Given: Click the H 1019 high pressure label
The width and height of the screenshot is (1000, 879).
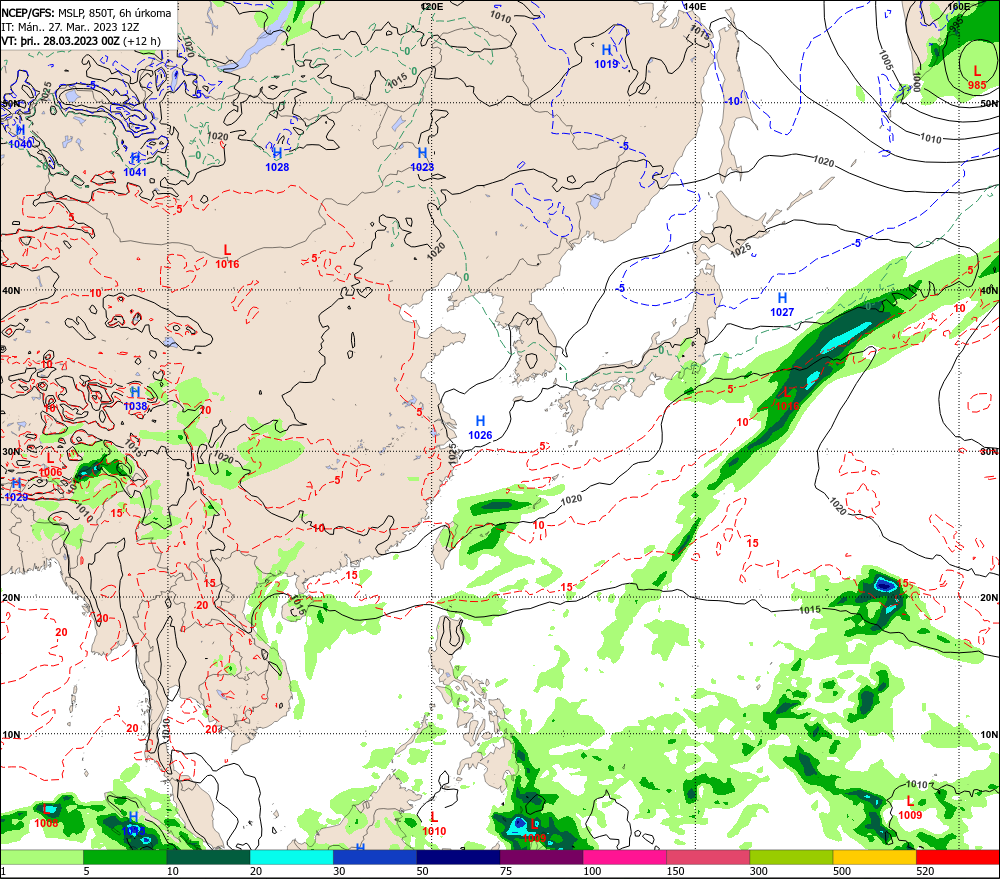Looking at the screenshot, I should coord(607,57).
